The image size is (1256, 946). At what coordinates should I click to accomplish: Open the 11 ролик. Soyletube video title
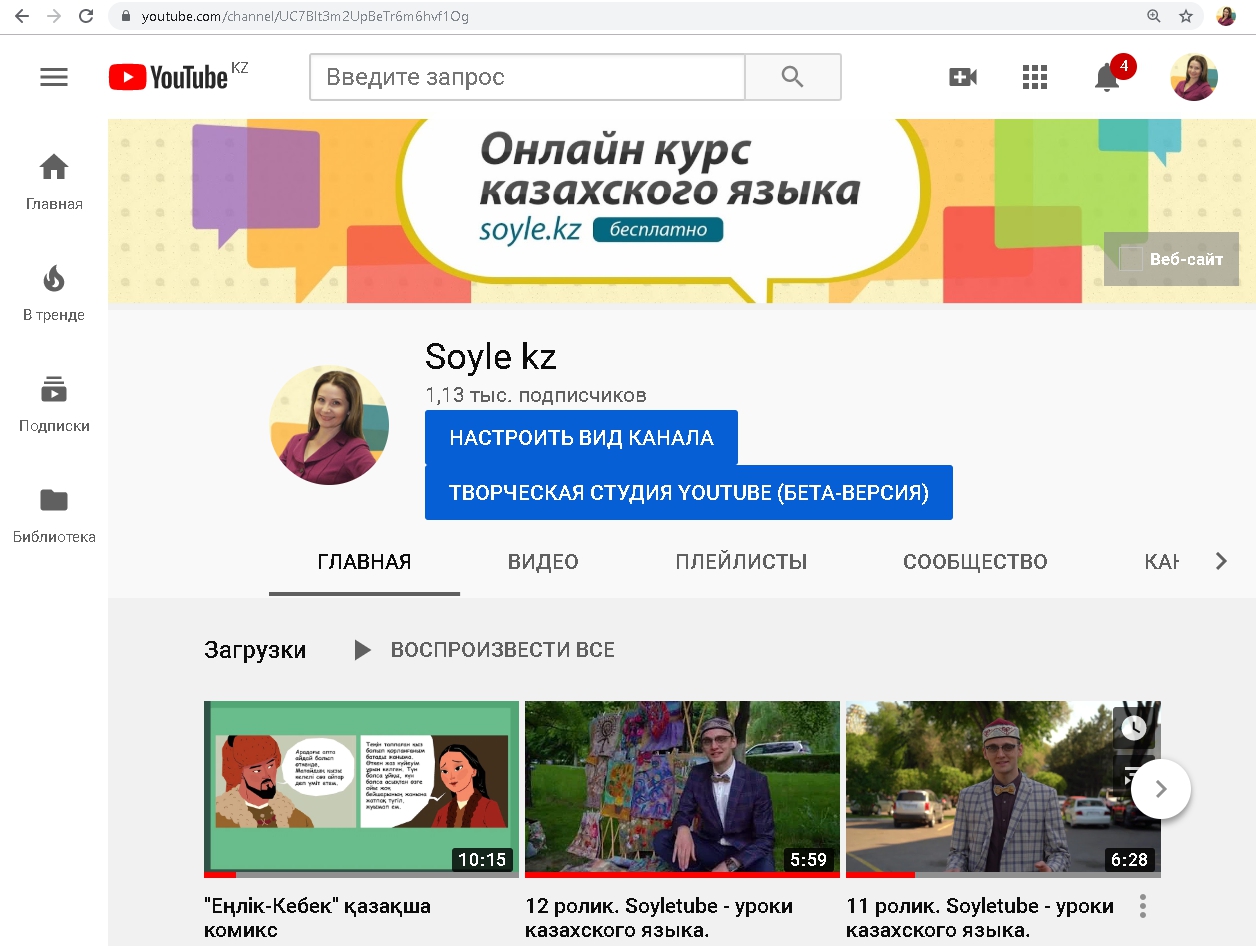point(980,918)
